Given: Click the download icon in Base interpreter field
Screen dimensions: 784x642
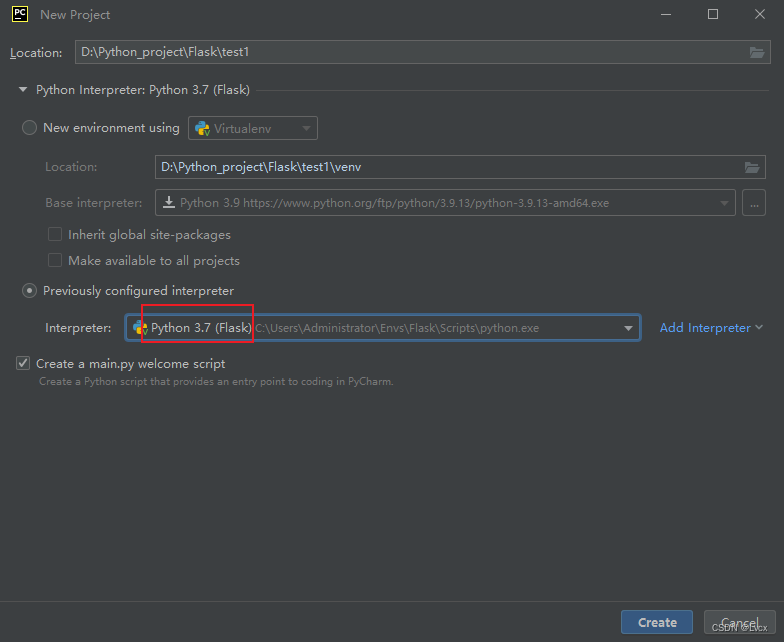Looking at the screenshot, I should tap(169, 202).
